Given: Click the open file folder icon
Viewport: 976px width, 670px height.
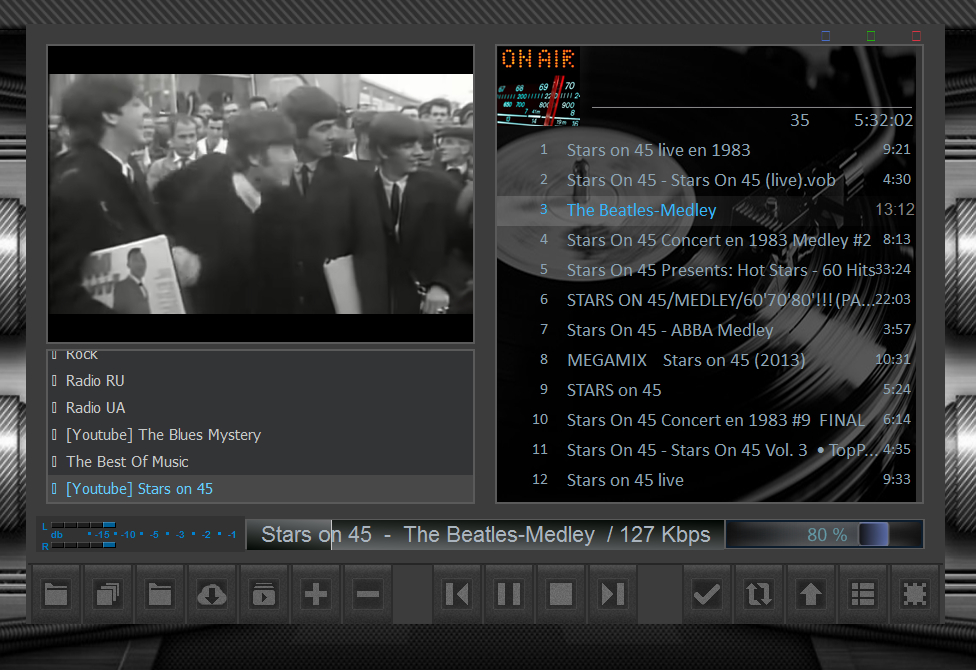Looking at the screenshot, I should tap(56, 594).
